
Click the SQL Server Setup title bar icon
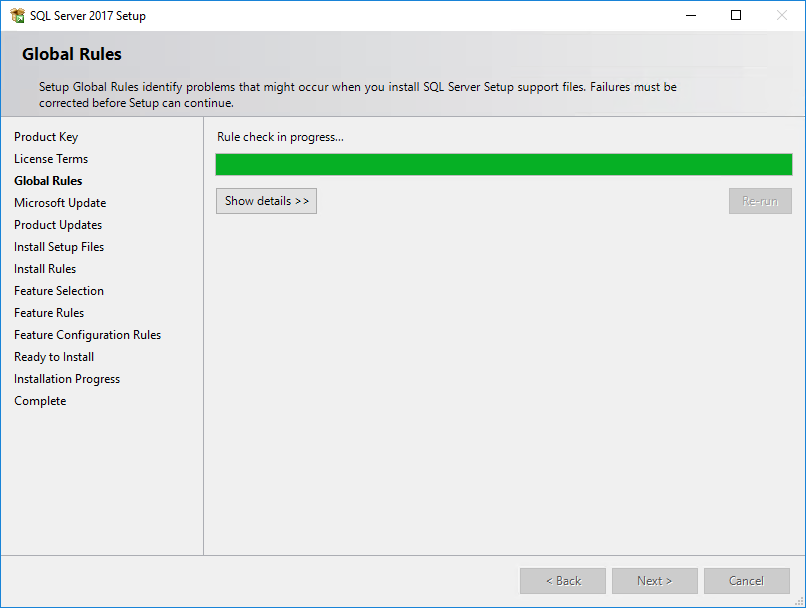17,15
